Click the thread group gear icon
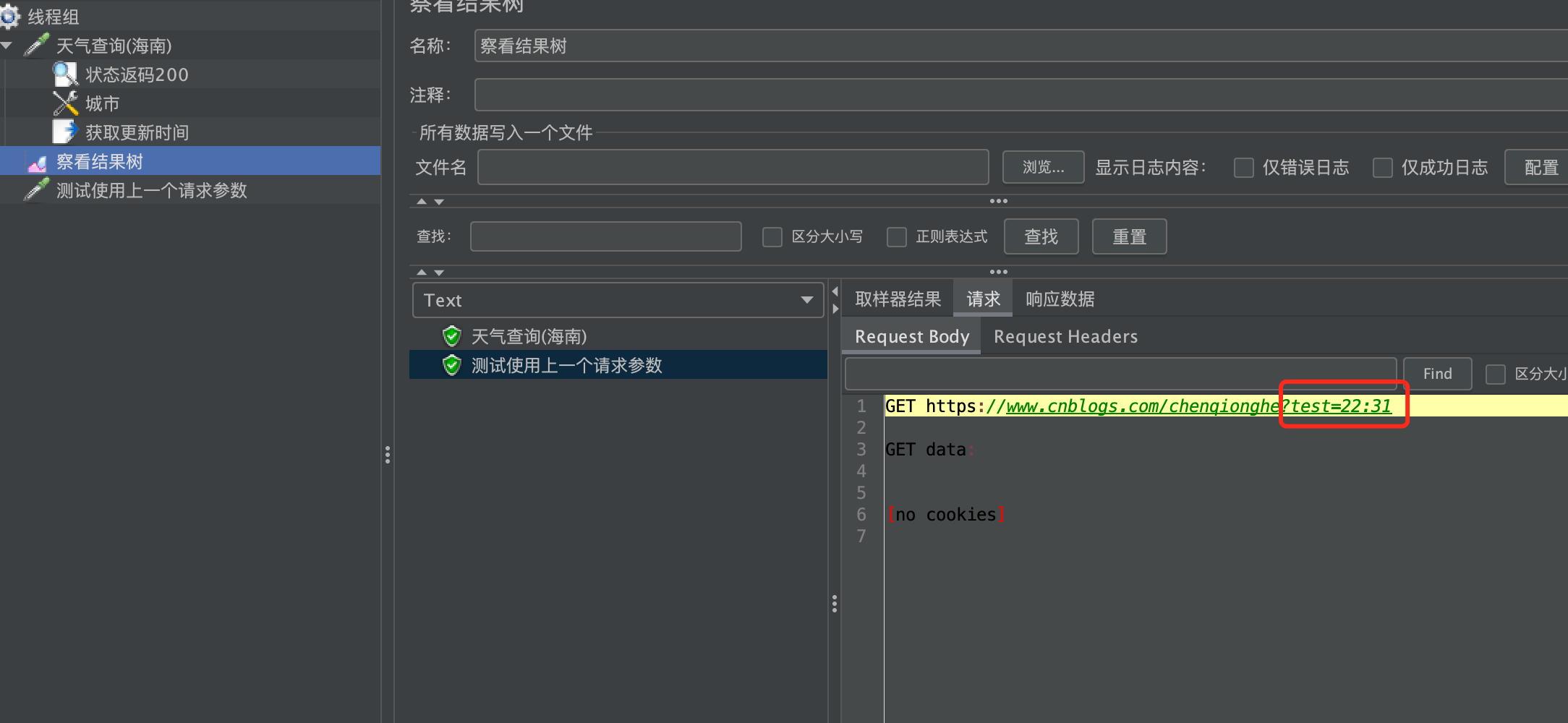1568x723 pixels. [9, 17]
